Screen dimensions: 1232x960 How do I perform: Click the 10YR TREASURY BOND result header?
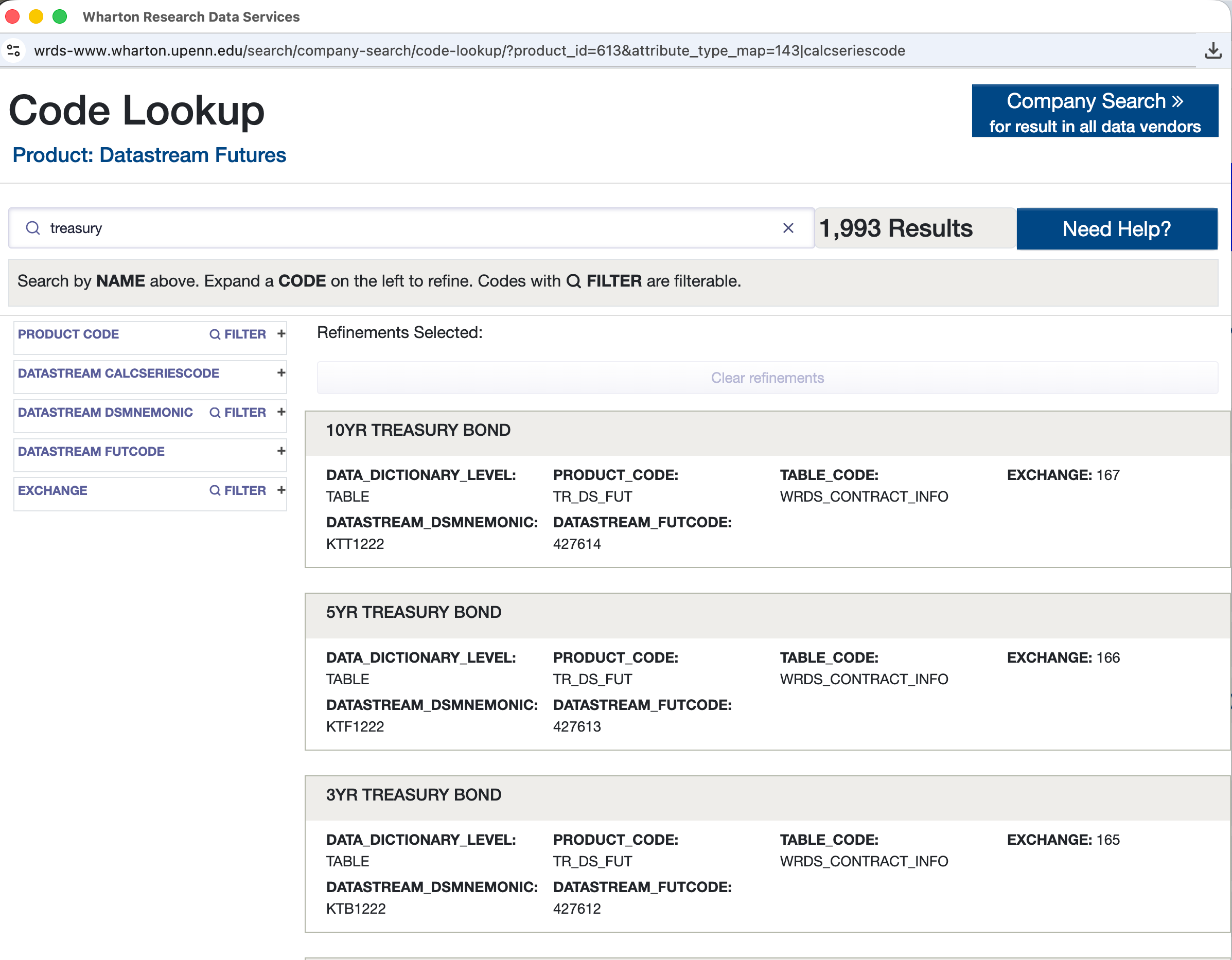point(417,430)
